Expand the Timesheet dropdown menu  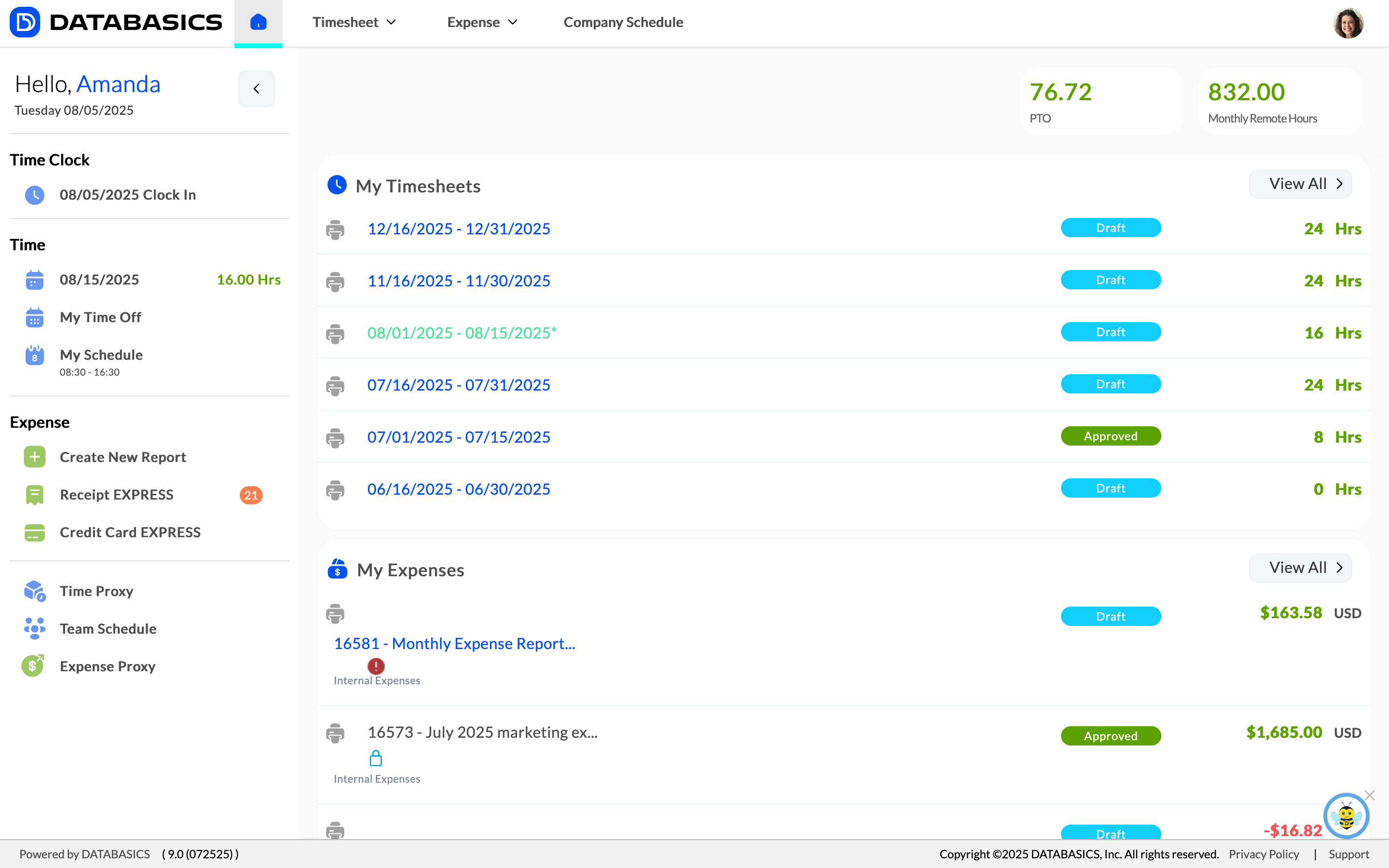coord(354,22)
